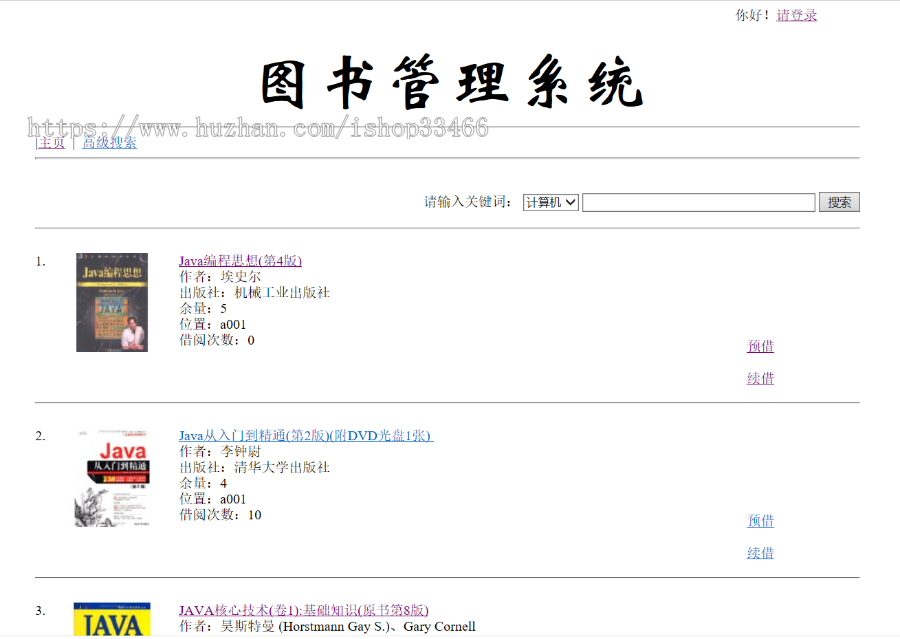Click the JAVA核心技术 cover thumbnail

coord(111,625)
